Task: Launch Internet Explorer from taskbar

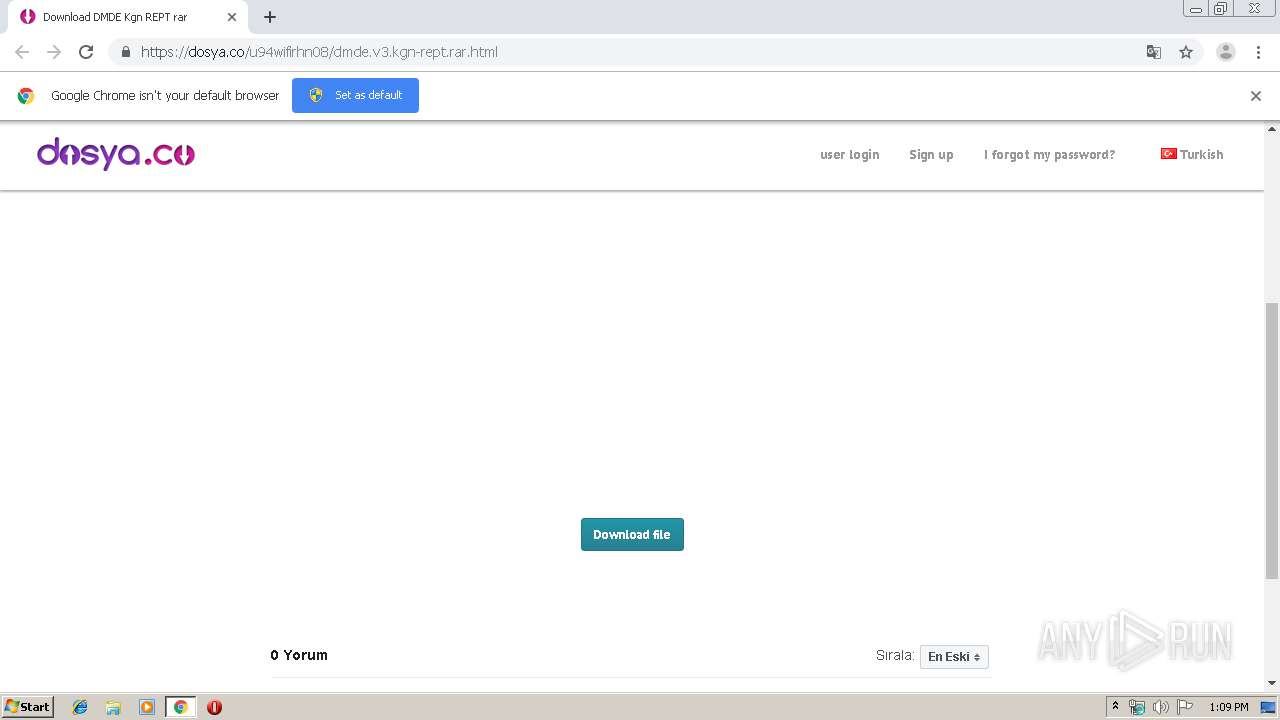Action: point(80,707)
